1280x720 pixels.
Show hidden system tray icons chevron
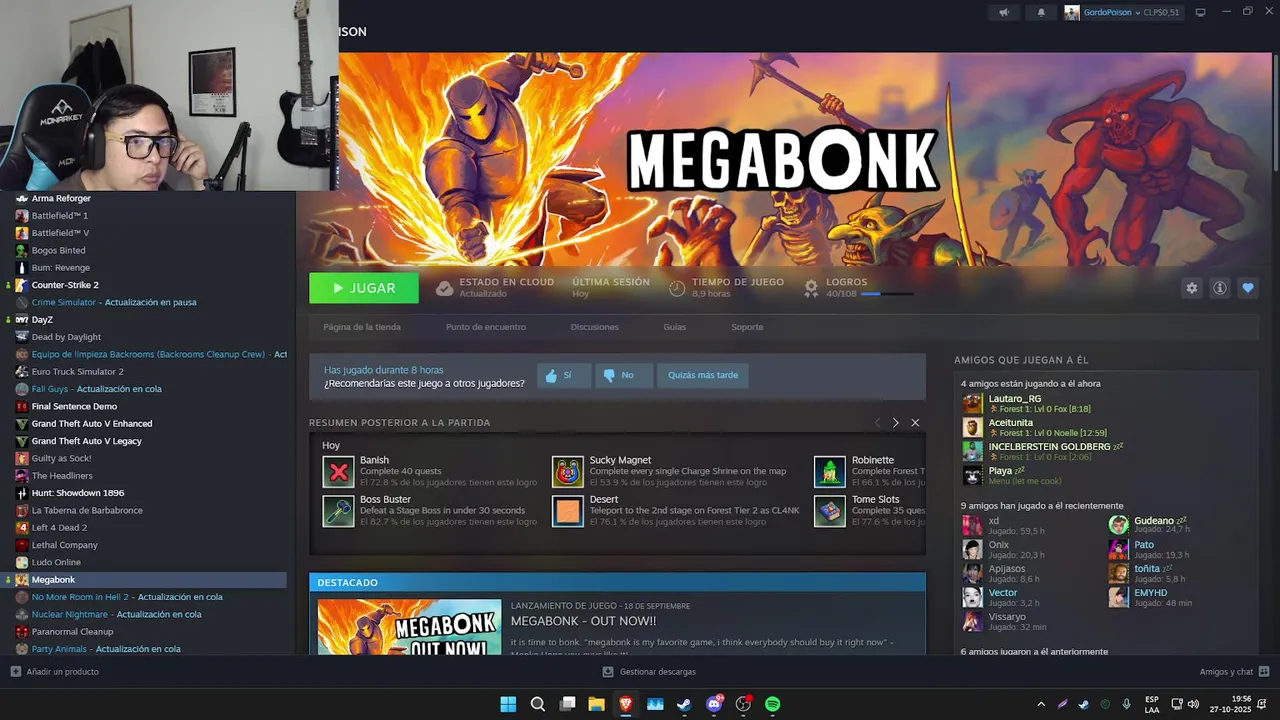1041,704
